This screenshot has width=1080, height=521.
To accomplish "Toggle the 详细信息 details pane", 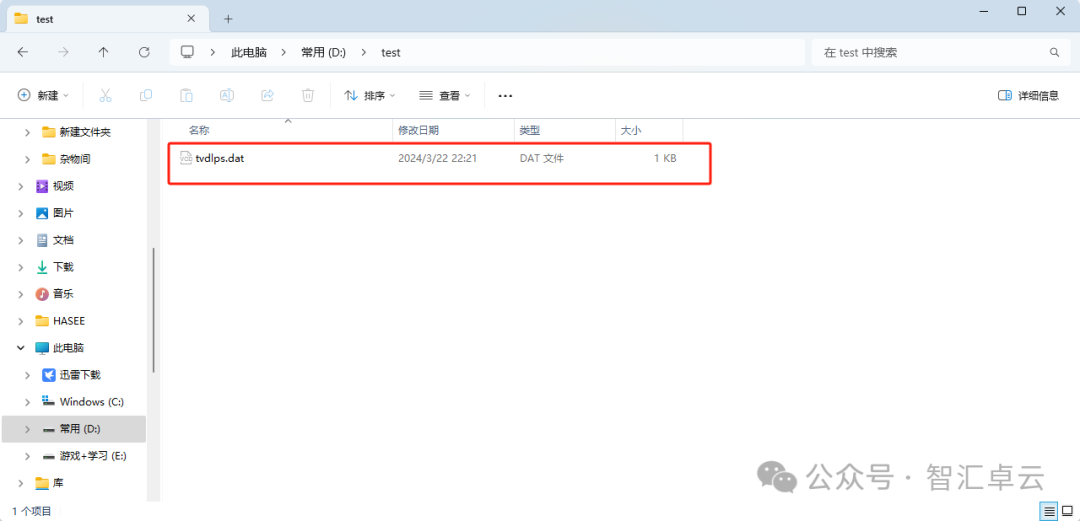I will click(1028, 95).
